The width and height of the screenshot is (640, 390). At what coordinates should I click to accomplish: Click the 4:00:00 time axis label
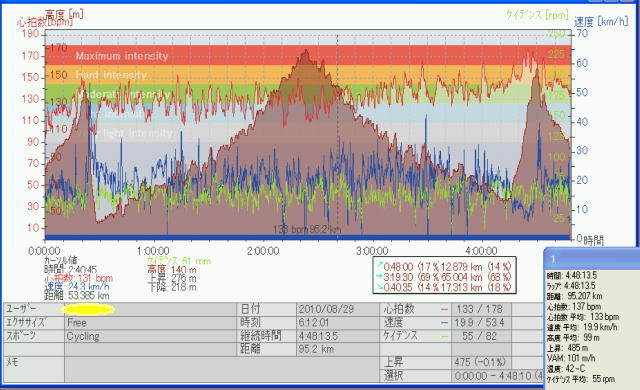[x=481, y=250]
